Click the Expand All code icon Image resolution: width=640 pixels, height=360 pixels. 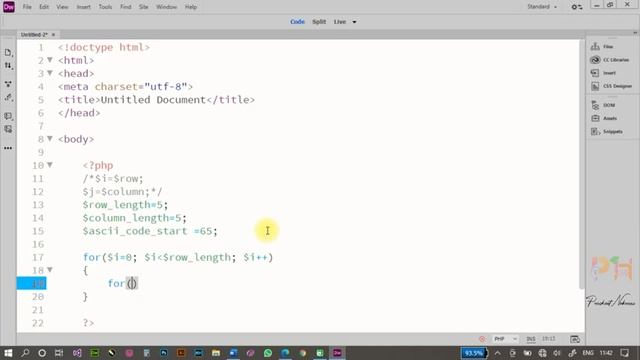coord(8,84)
